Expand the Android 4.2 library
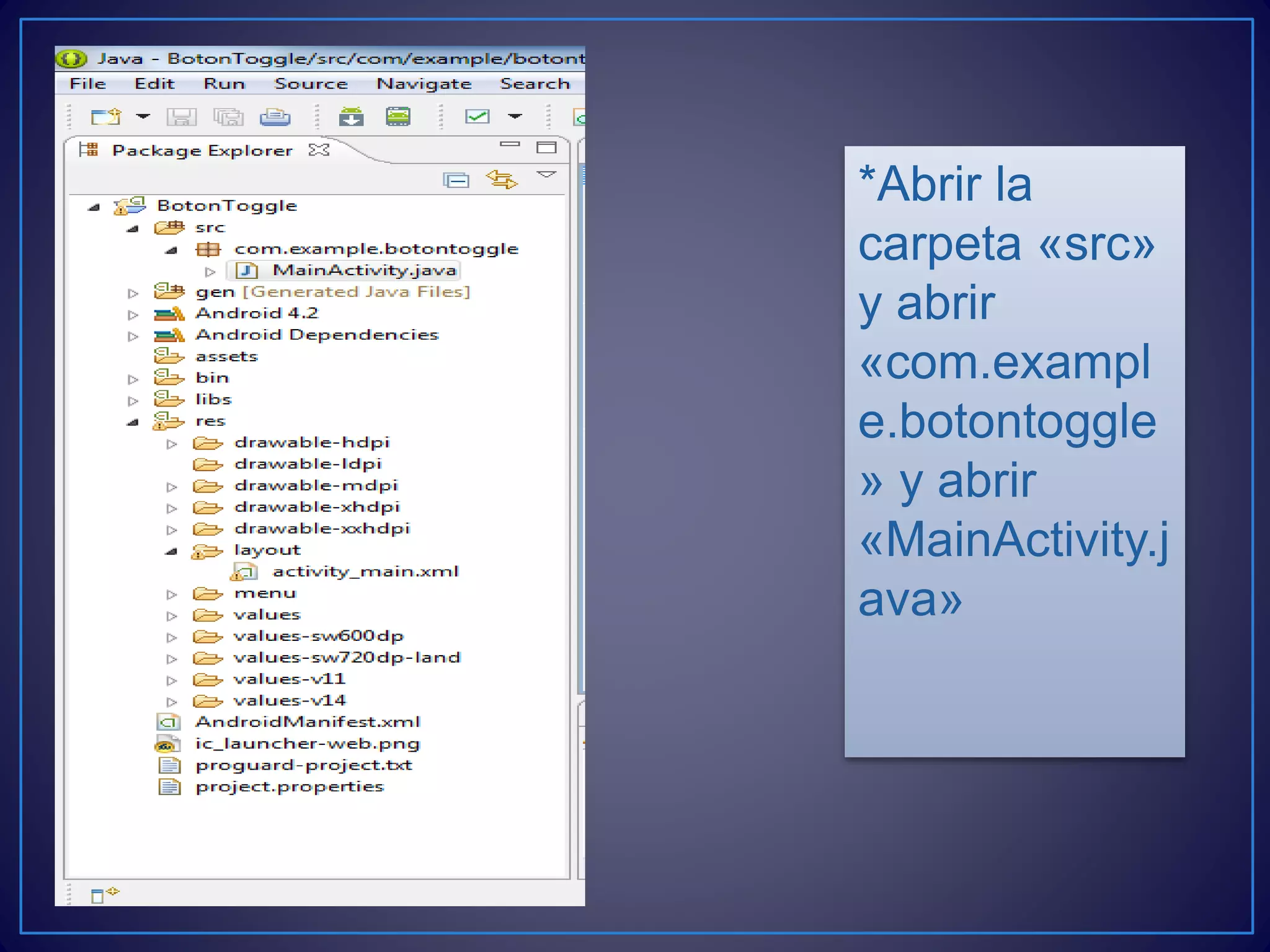 133,315
